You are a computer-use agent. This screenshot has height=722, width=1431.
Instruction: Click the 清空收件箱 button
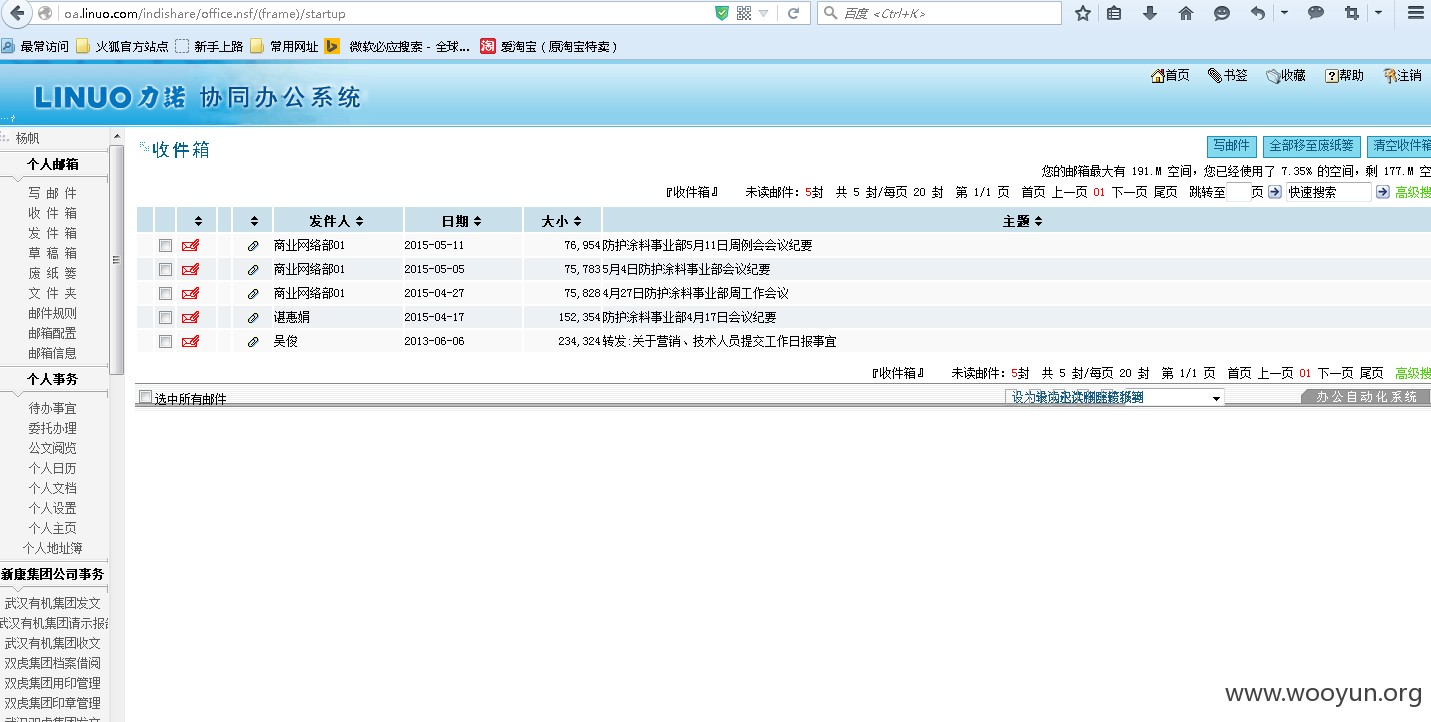tap(1399, 146)
